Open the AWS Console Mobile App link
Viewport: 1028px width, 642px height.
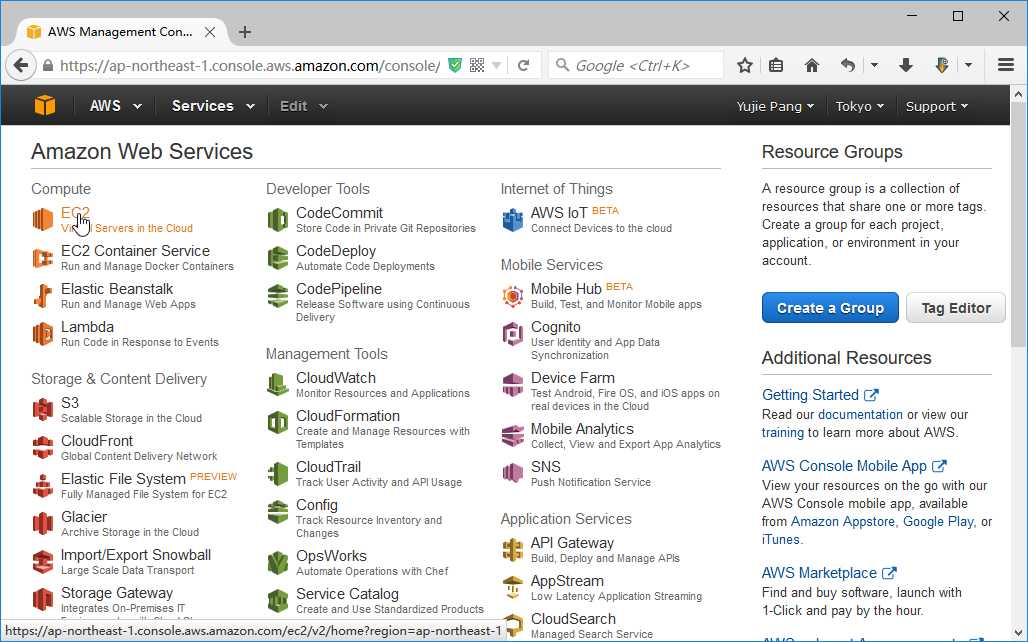point(854,466)
